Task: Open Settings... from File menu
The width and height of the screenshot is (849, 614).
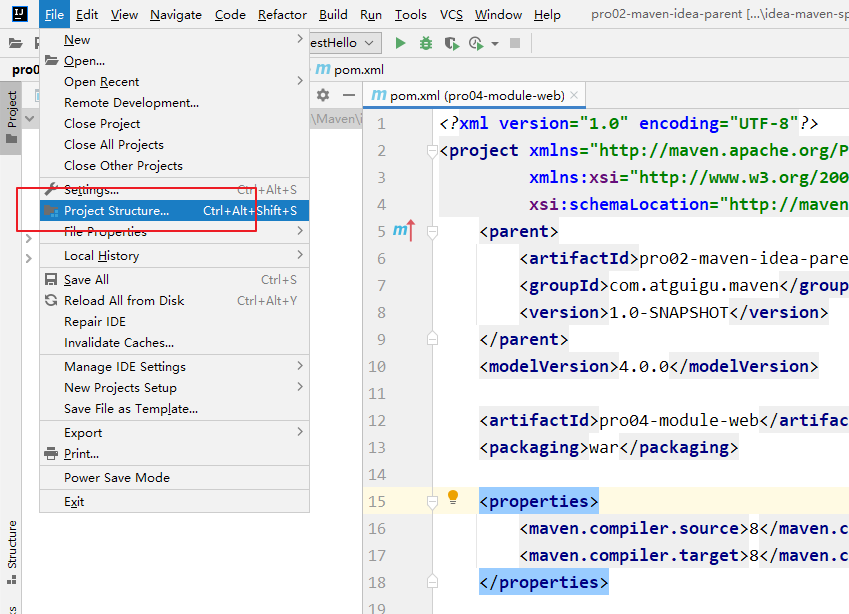Action: coord(174,190)
